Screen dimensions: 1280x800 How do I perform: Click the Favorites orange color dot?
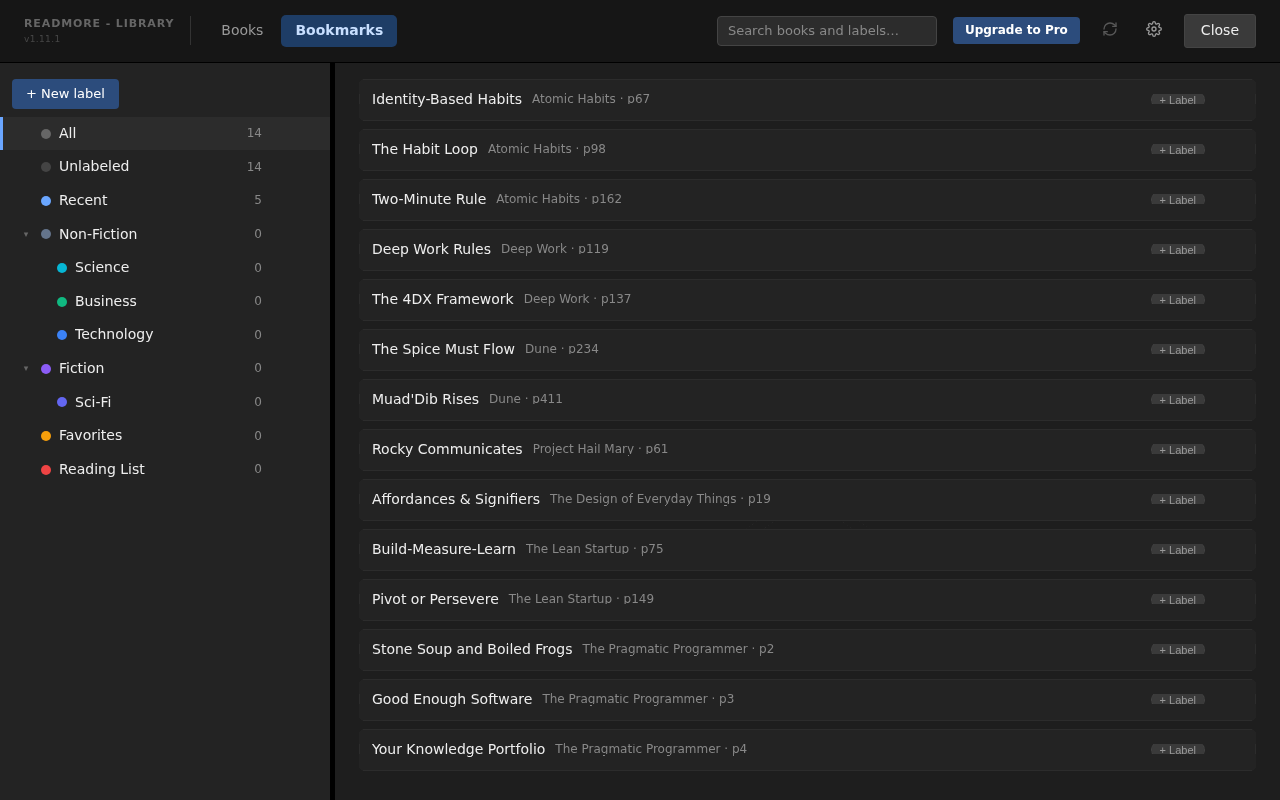click(46, 436)
